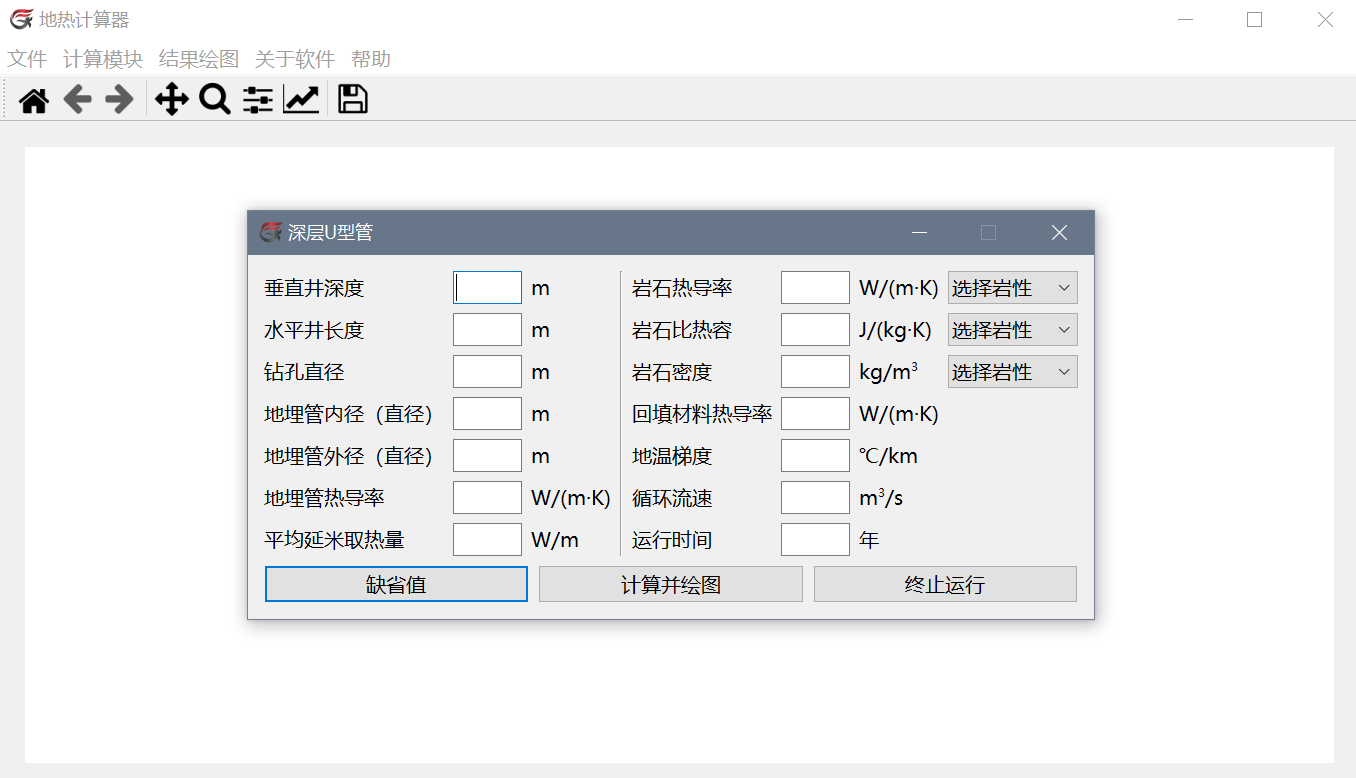Focus the 平均延米取热量 input field
Screen dimensions: 1356x778
(487, 540)
